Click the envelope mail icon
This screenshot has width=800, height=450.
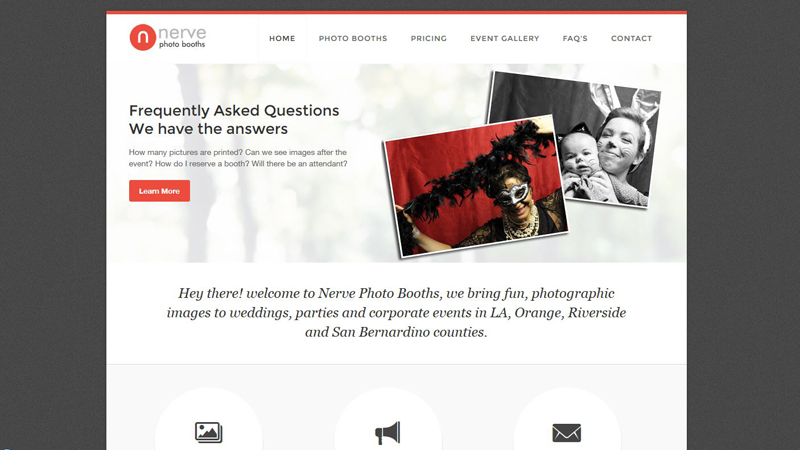pyautogui.click(x=566, y=433)
